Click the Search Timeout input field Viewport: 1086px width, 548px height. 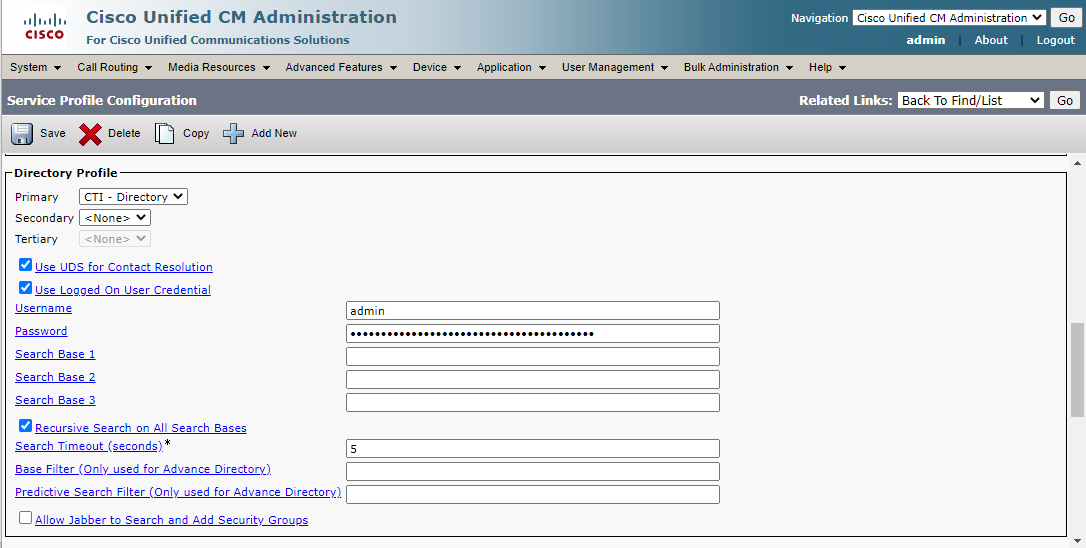pos(533,448)
